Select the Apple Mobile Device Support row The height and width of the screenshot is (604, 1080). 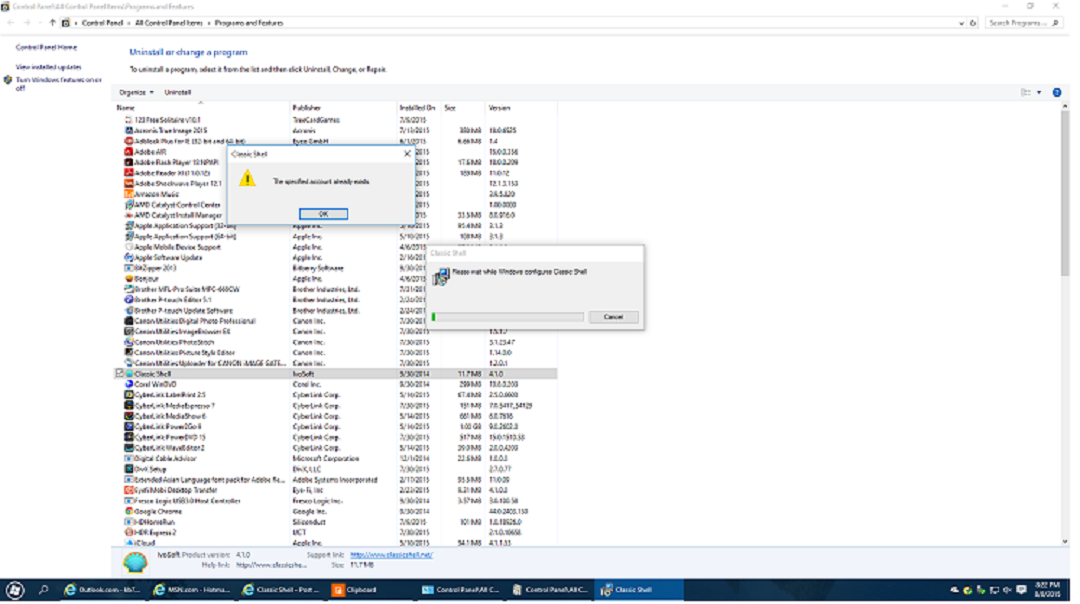[x=335, y=248]
